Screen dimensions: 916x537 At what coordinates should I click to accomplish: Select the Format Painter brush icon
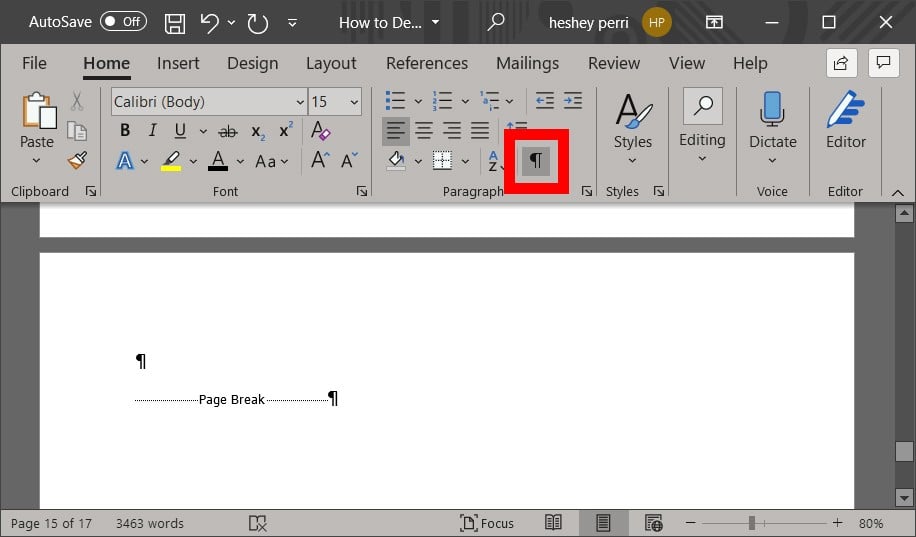77,160
